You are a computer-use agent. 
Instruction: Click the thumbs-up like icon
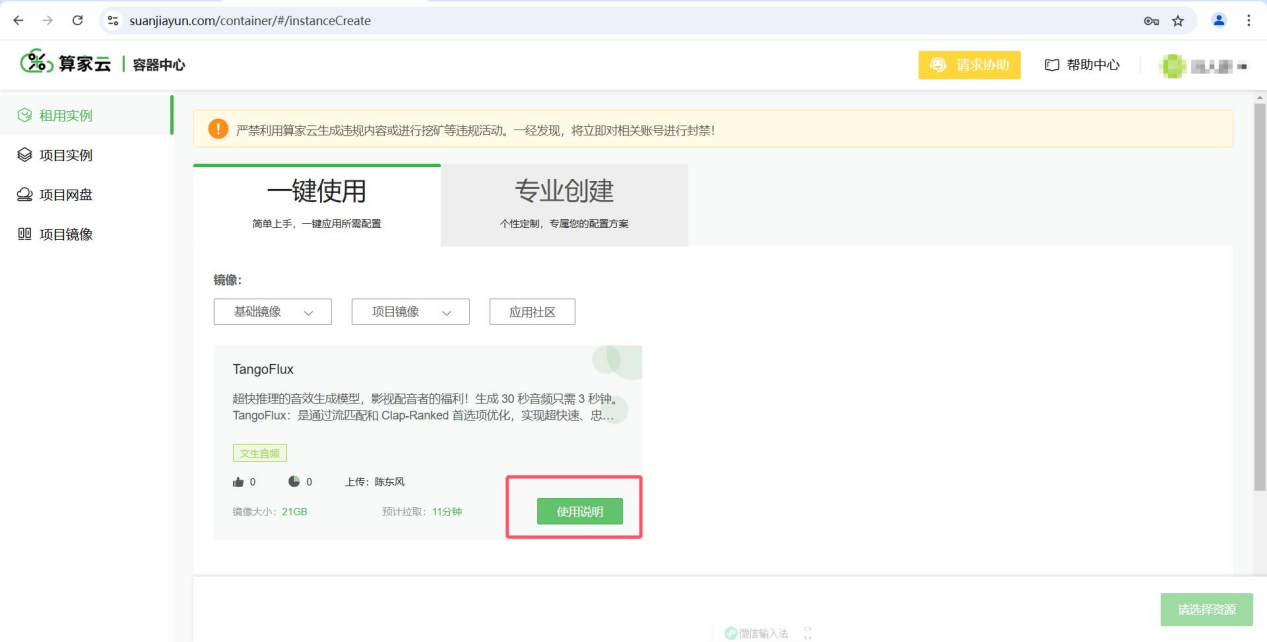(x=238, y=482)
